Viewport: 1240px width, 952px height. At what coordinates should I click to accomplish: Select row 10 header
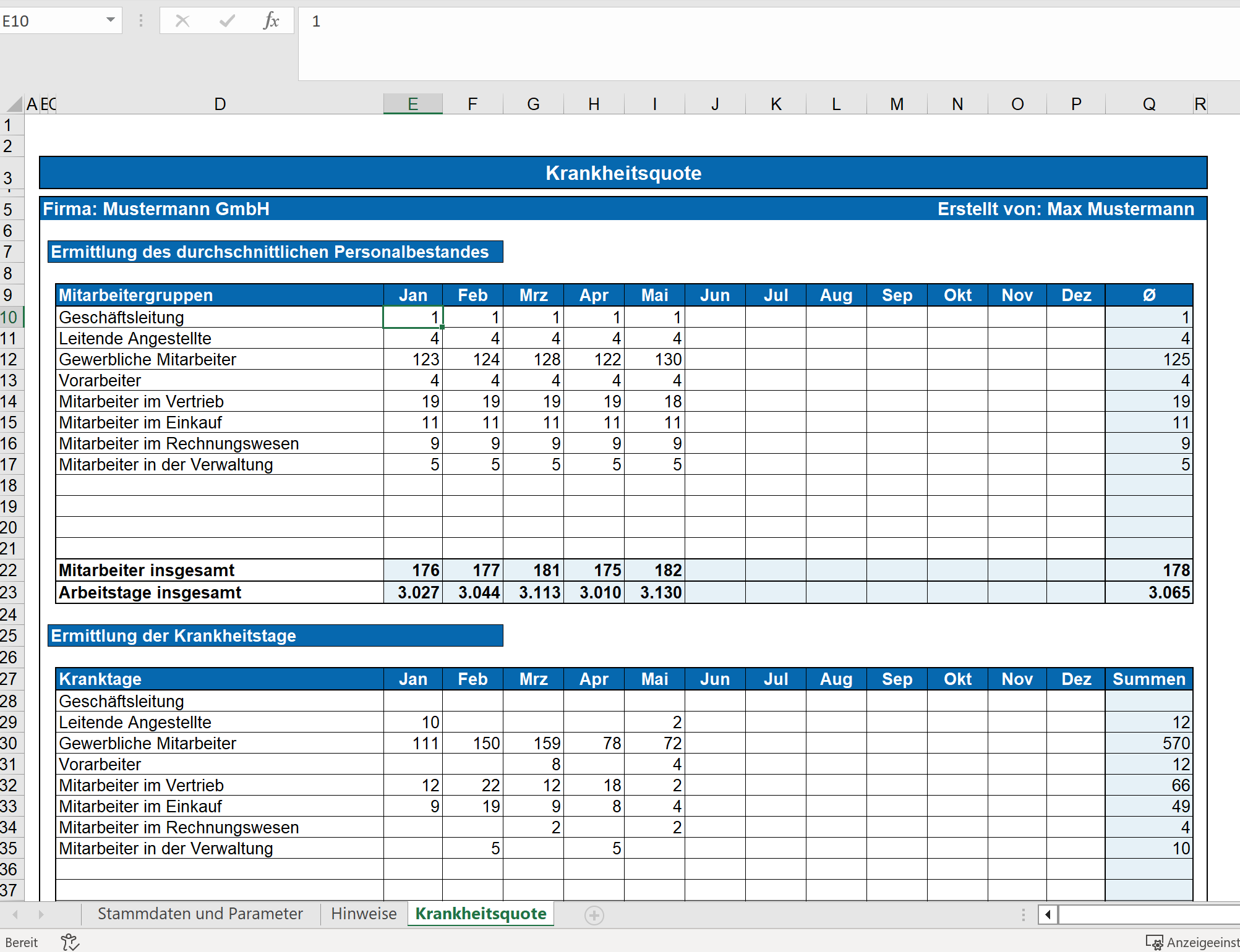pos(11,317)
